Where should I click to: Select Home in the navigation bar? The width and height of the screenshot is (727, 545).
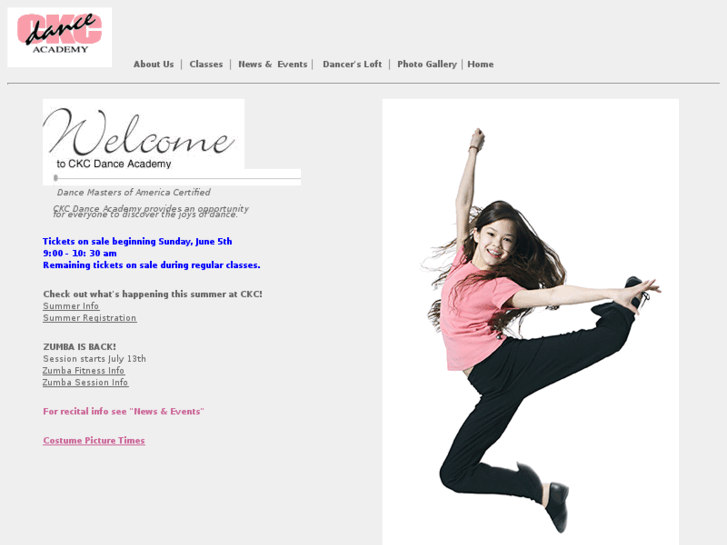coord(480,64)
